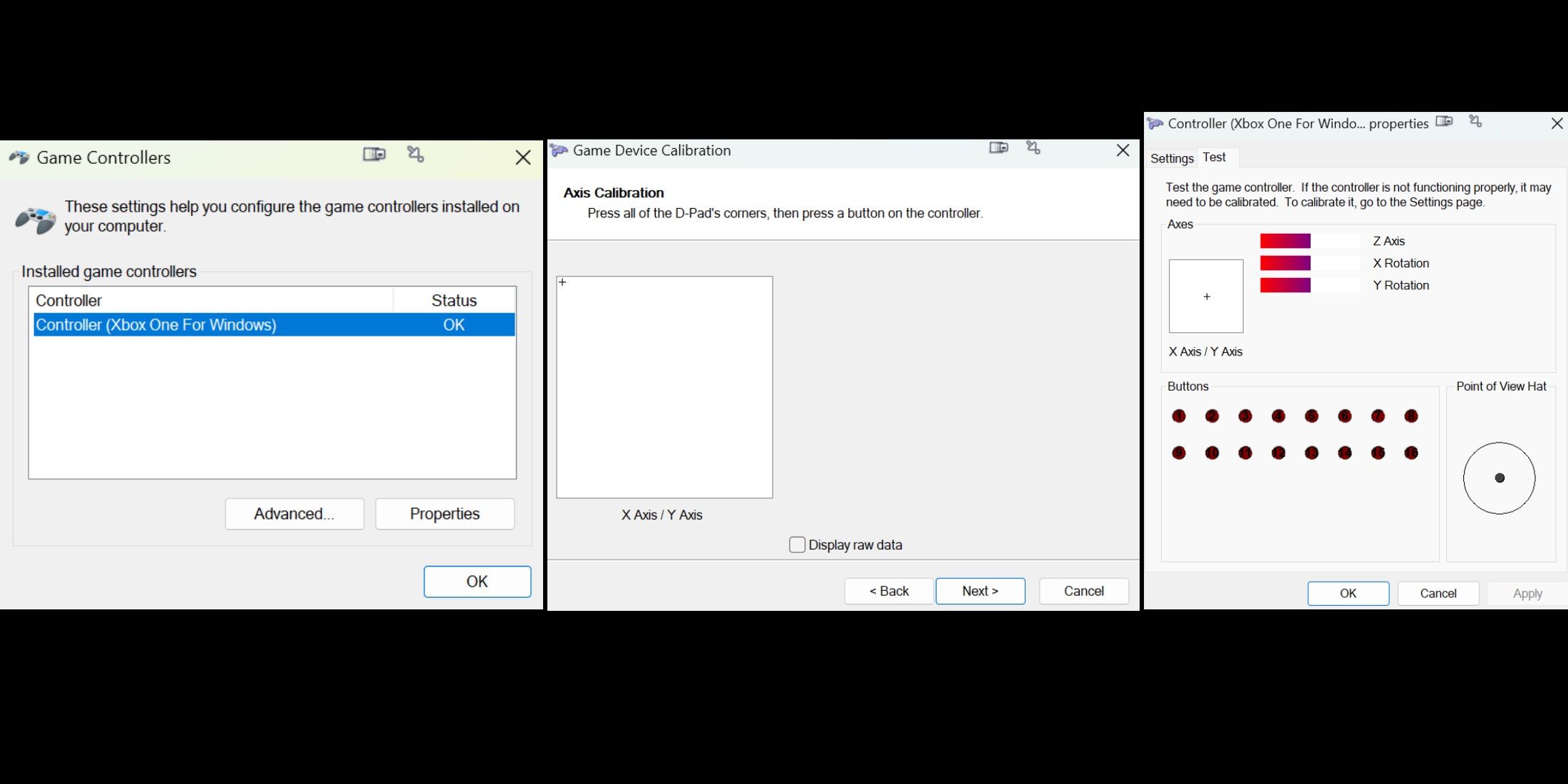Toggle the Display raw data option off

(x=797, y=544)
